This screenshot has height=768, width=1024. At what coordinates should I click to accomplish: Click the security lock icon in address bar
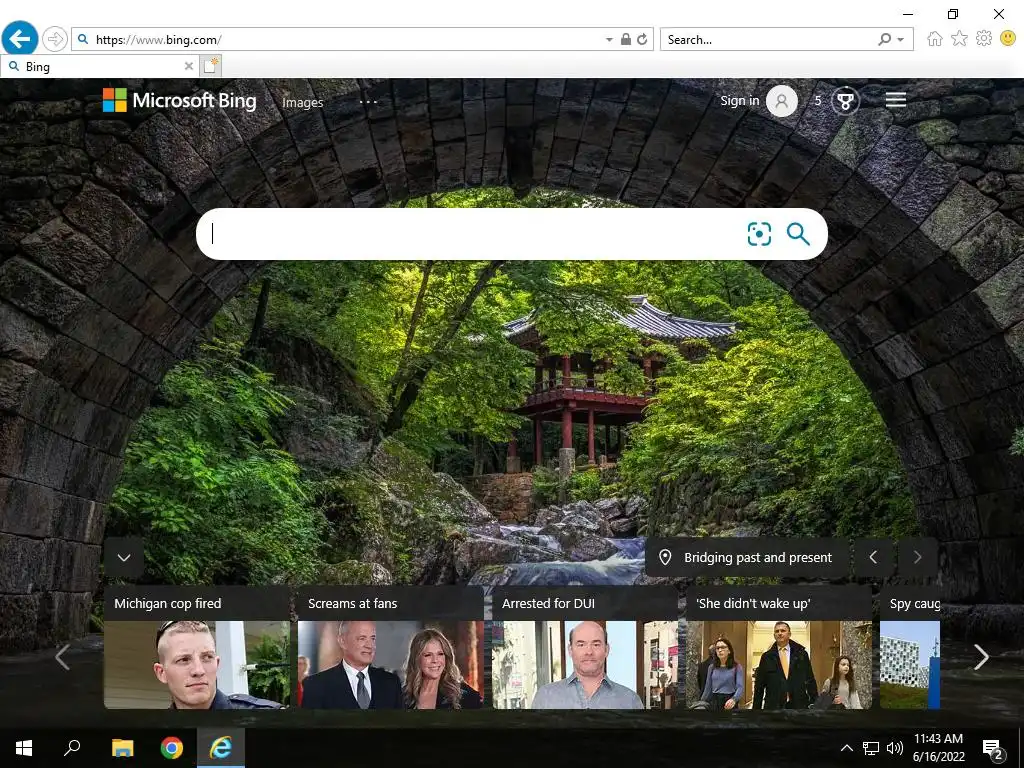(626, 39)
